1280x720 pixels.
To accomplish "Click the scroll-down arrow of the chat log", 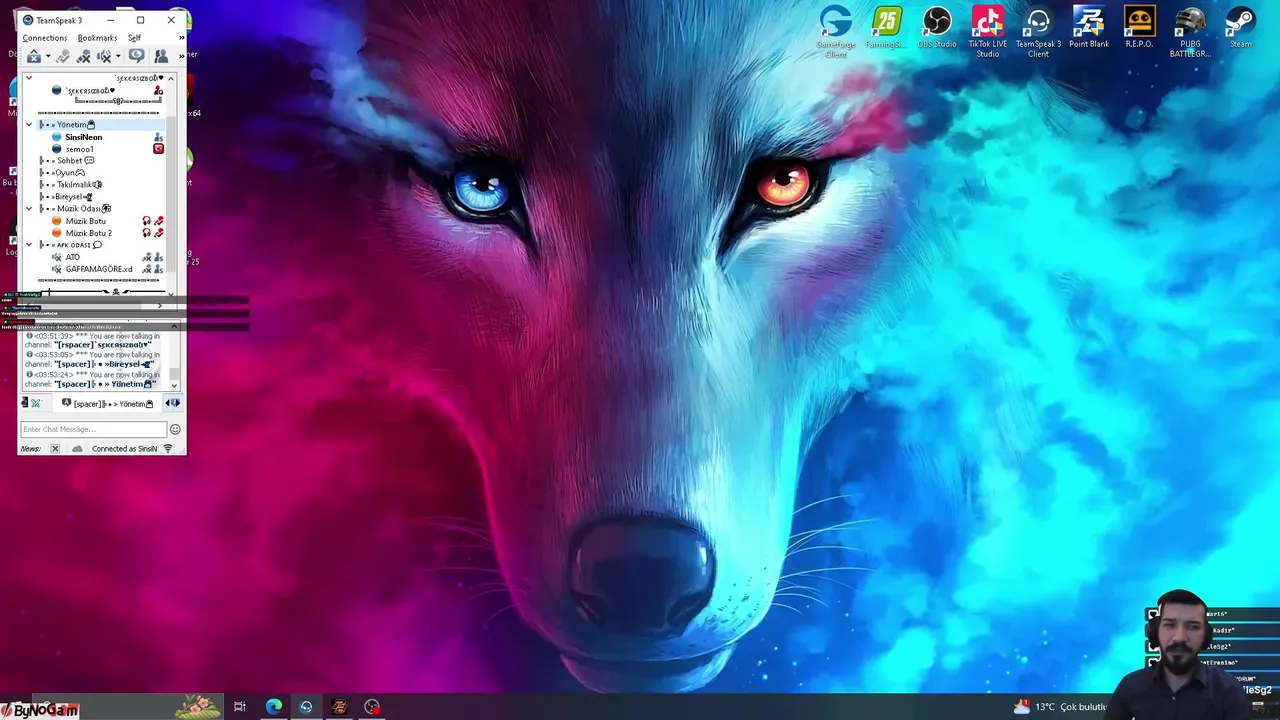I will pyautogui.click(x=174, y=385).
